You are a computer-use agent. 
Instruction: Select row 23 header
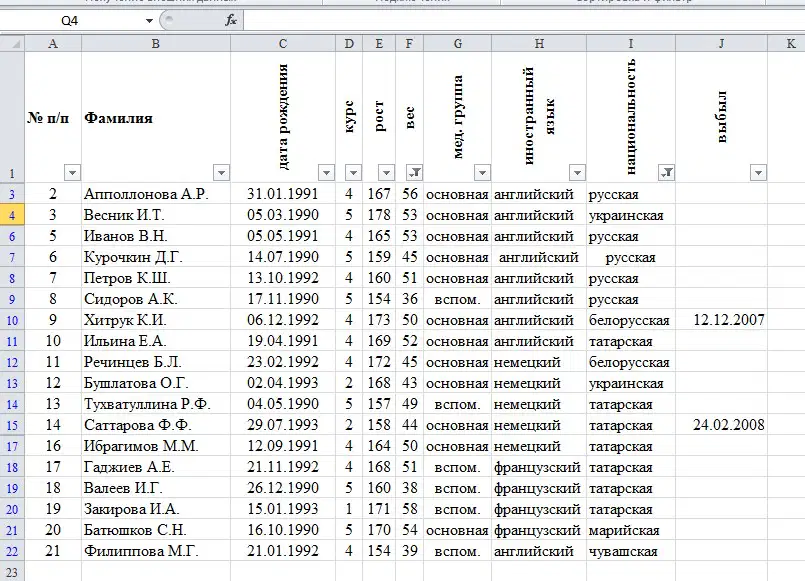tap(12, 572)
